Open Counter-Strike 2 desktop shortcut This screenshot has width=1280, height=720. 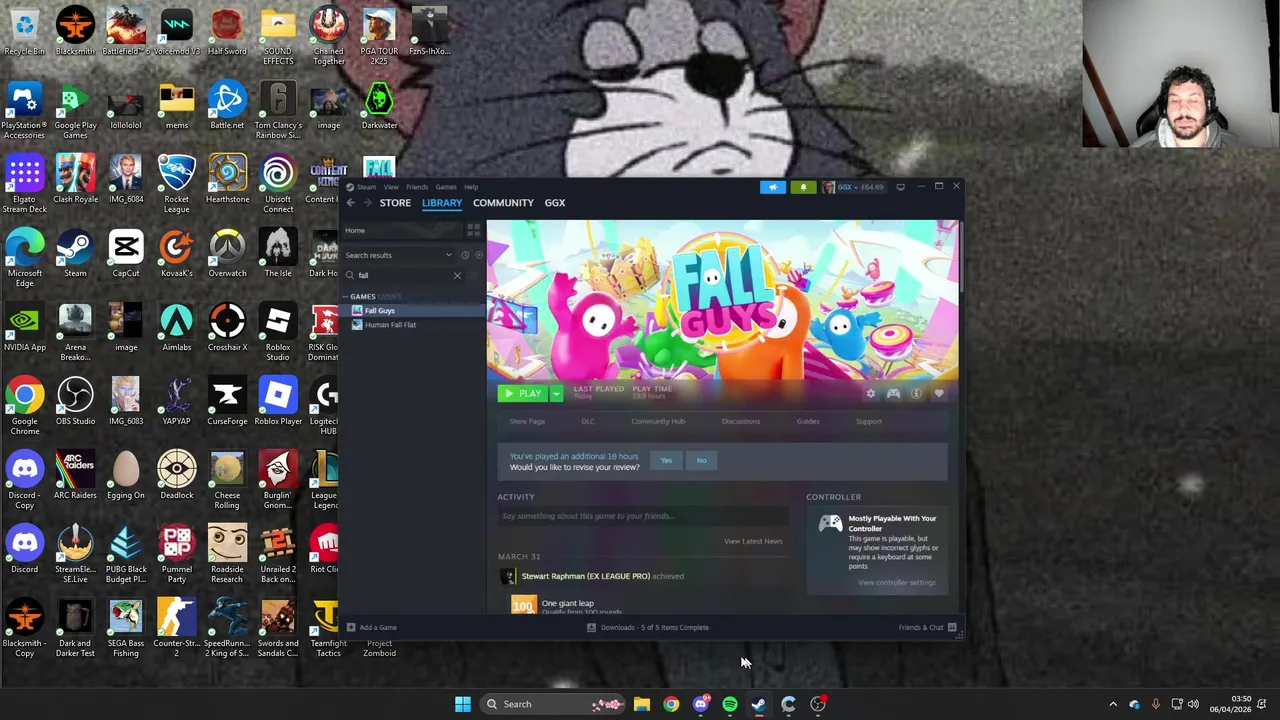[176, 627]
